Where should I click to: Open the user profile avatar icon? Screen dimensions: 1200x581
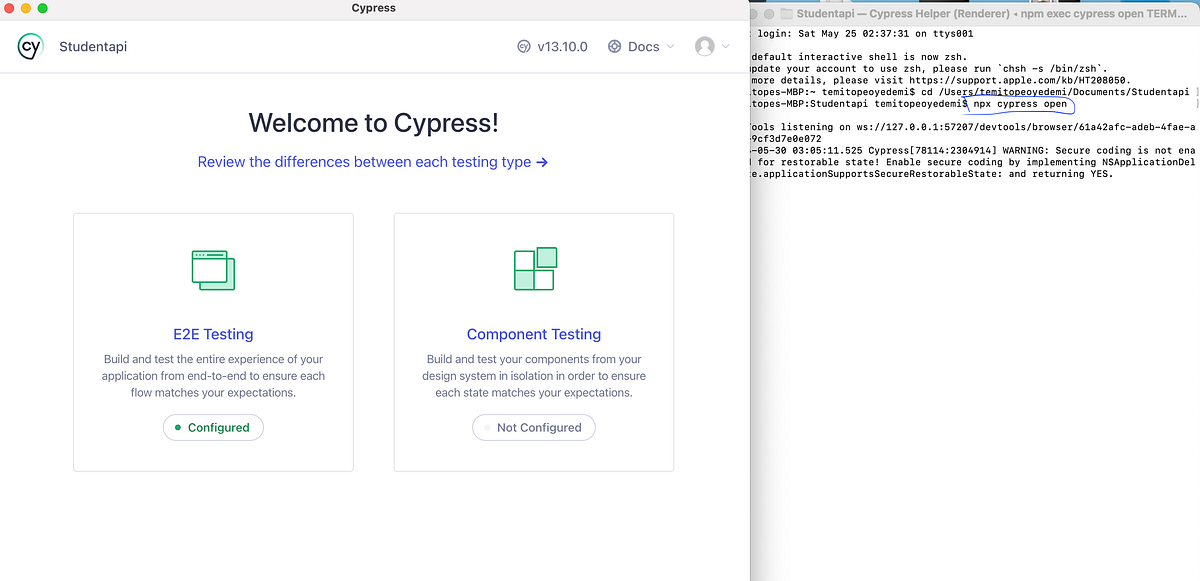703,46
